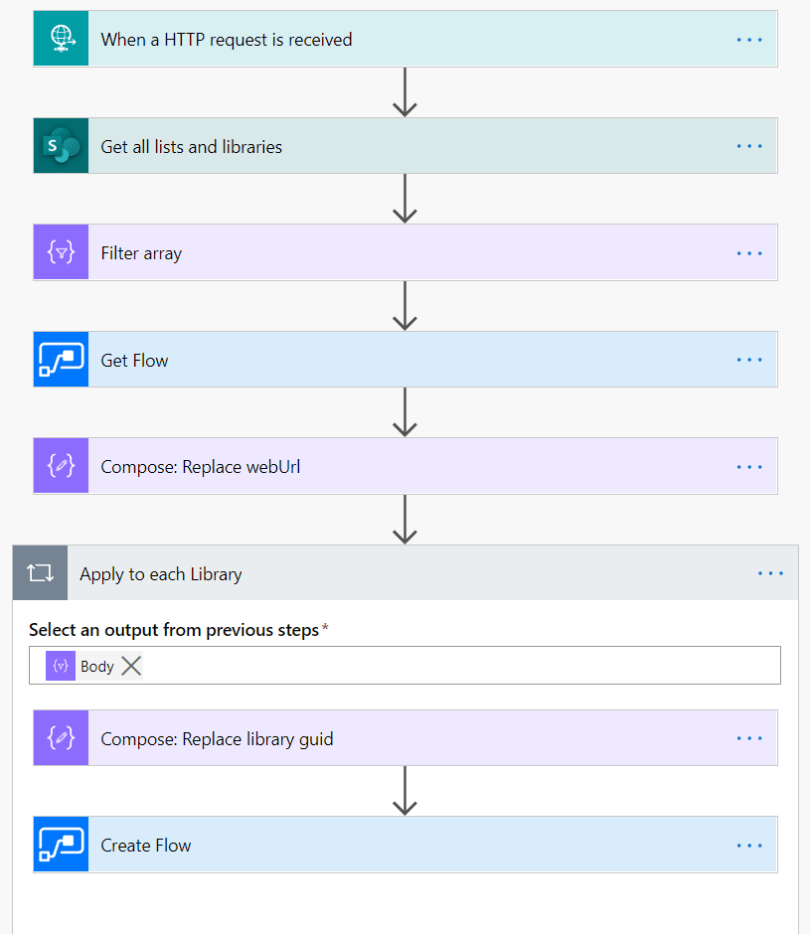Click the Apply to each loop icon
Image resolution: width=810 pixels, height=934 pixels.
40,574
